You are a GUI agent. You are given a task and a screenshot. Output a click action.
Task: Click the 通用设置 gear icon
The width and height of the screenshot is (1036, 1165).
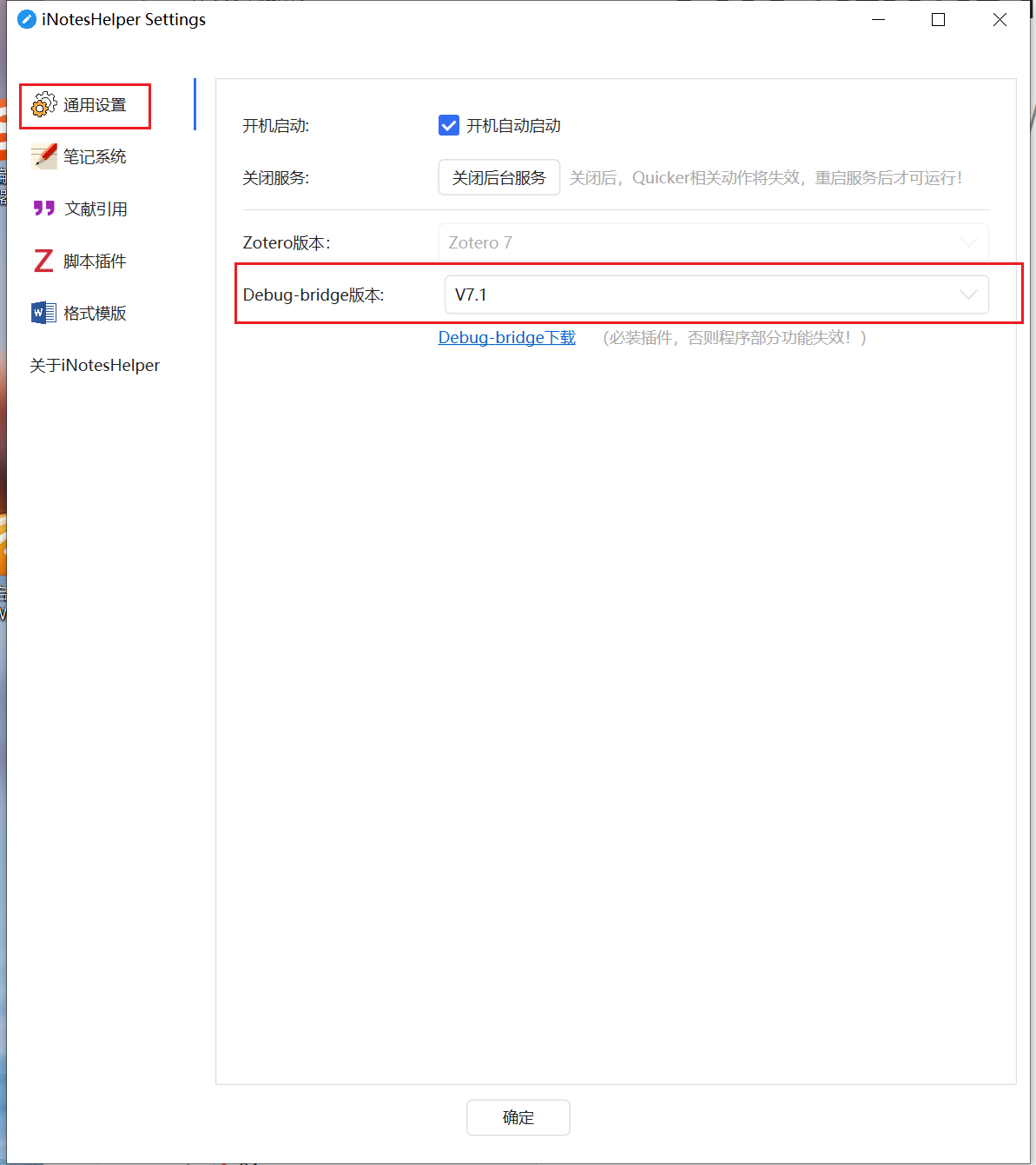coord(43,105)
